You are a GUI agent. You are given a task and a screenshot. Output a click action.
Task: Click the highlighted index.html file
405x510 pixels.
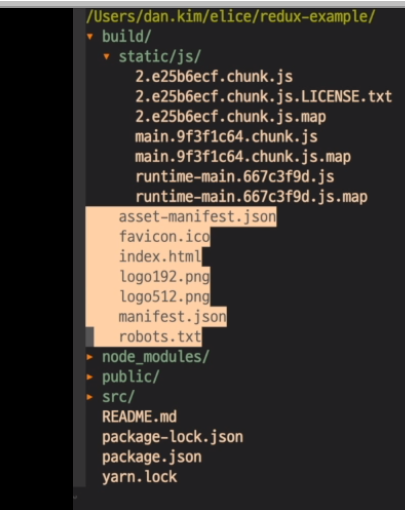(x=160, y=257)
